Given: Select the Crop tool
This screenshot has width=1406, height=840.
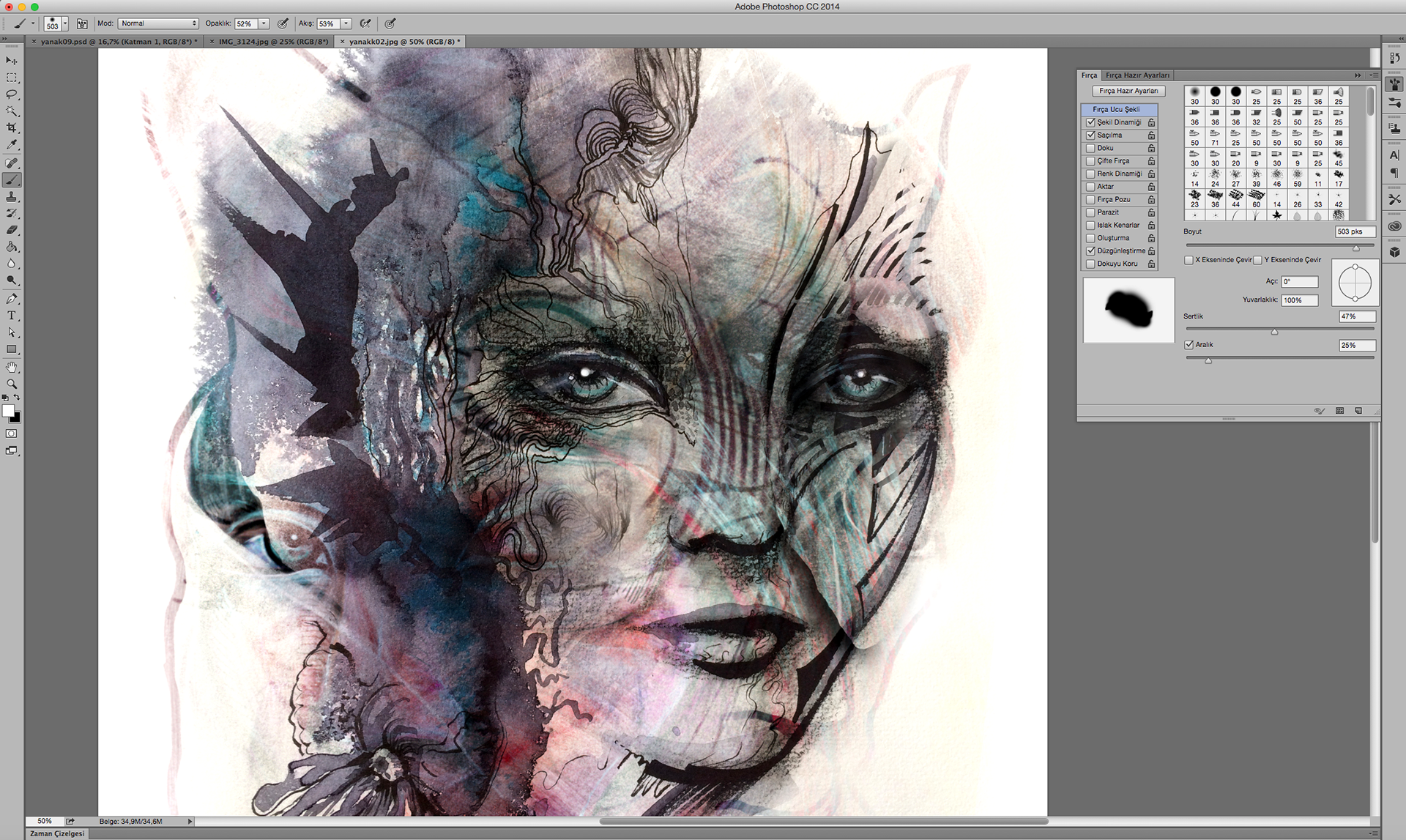Looking at the screenshot, I should [12, 128].
